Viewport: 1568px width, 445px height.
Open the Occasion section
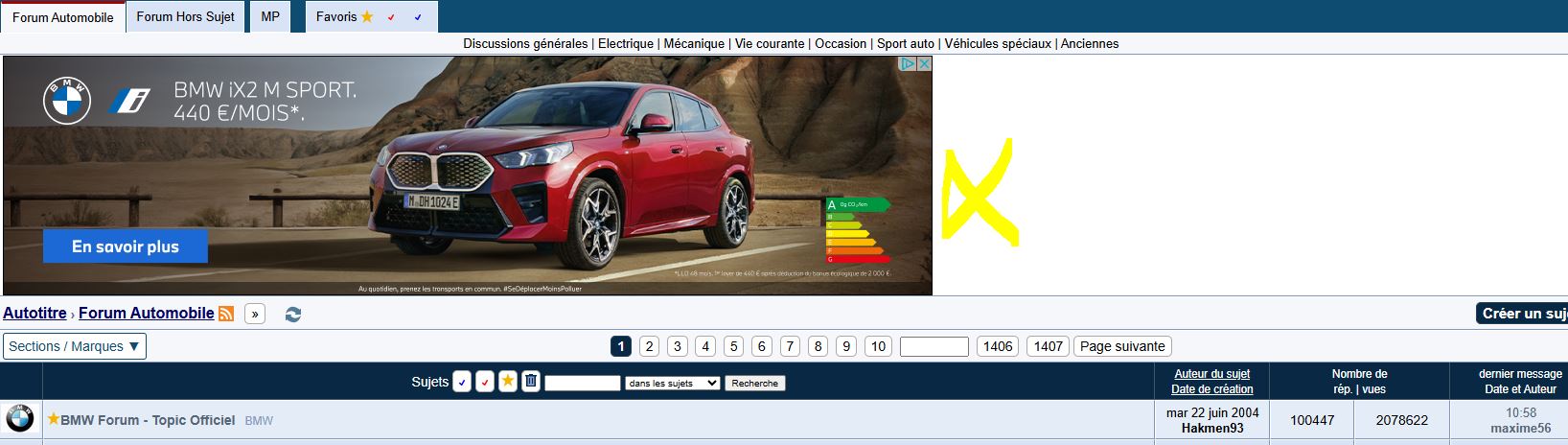[841, 43]
